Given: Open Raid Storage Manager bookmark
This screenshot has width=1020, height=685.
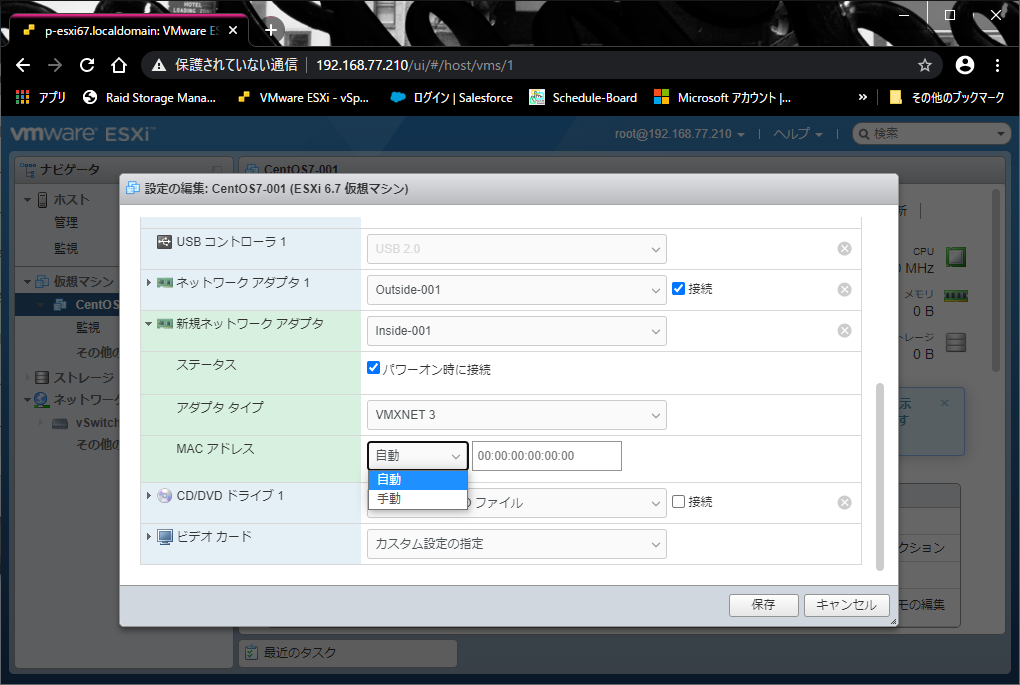Looking at the screenshot, I should [150, 98].
